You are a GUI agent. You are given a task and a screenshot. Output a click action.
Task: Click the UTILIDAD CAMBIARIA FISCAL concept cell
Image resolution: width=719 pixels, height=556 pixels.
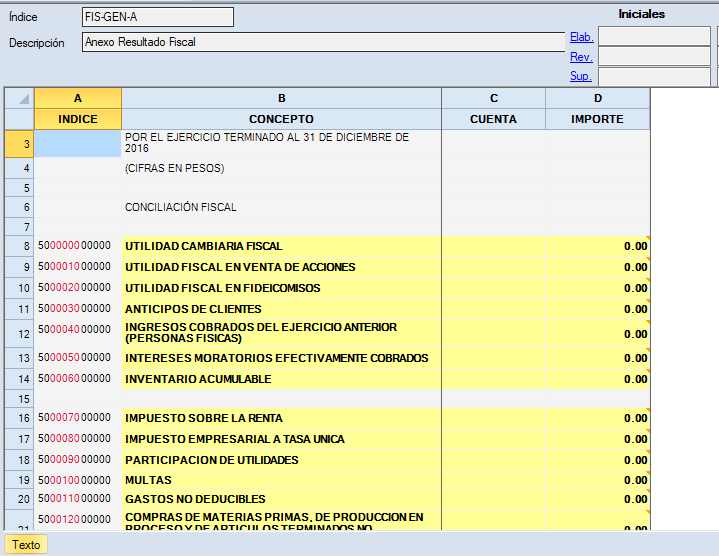[x=281, y=246]
